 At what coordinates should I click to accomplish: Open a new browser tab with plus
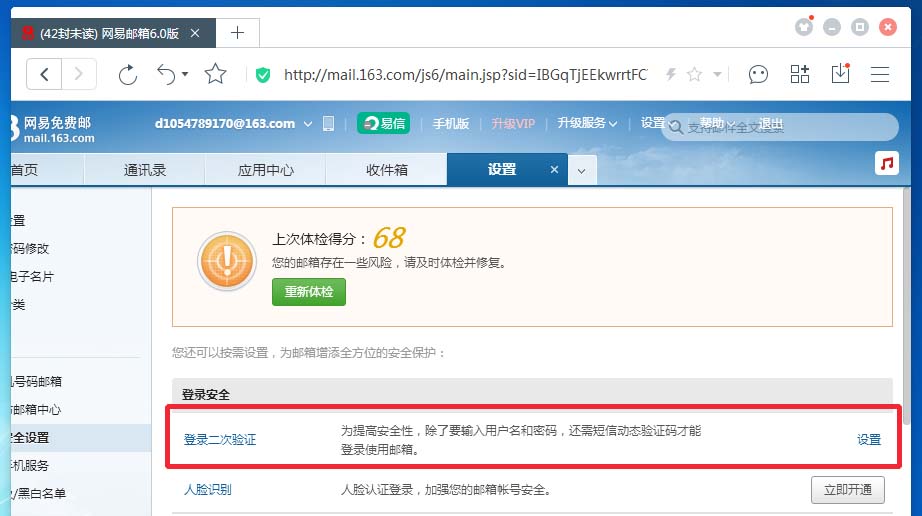click(x=238, y=33)
